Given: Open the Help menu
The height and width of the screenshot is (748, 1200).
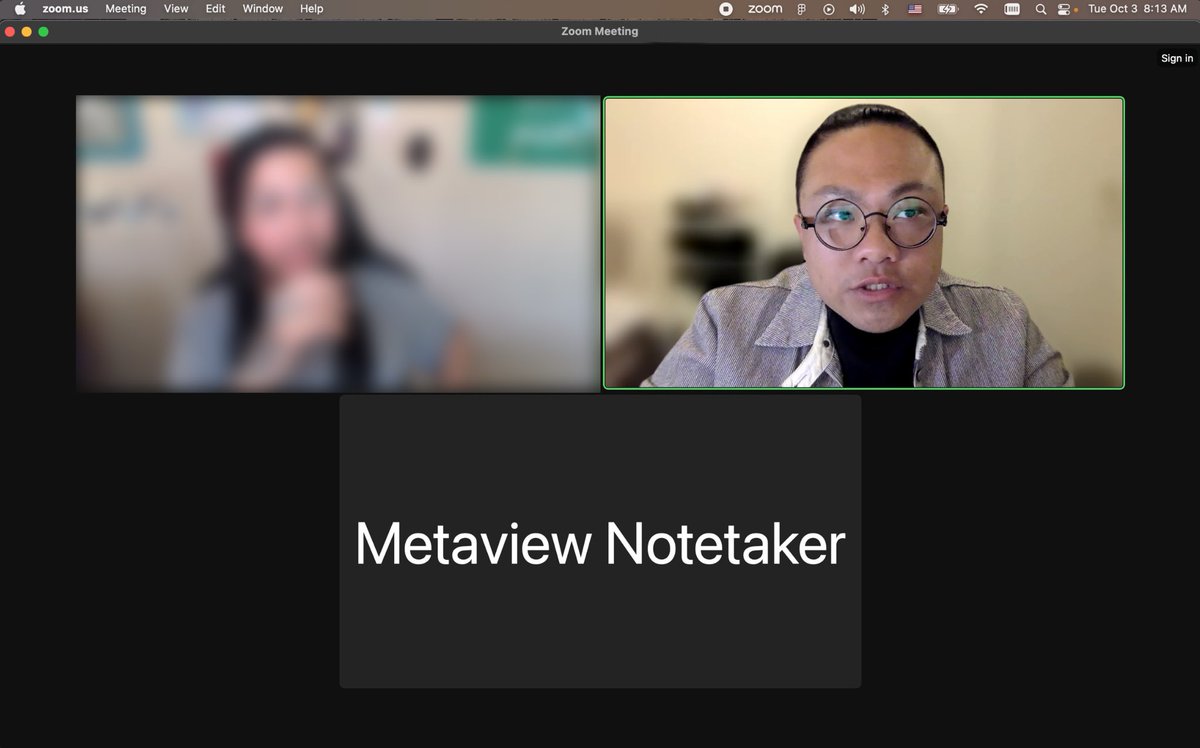Looking at the screenshot, I should (312, 8).
